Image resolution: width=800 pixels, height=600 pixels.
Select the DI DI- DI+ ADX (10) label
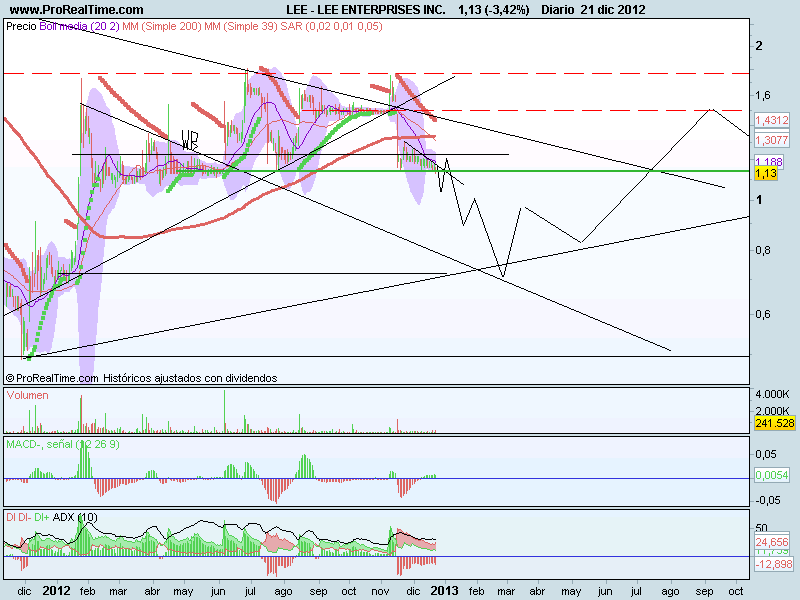[52, 517]
